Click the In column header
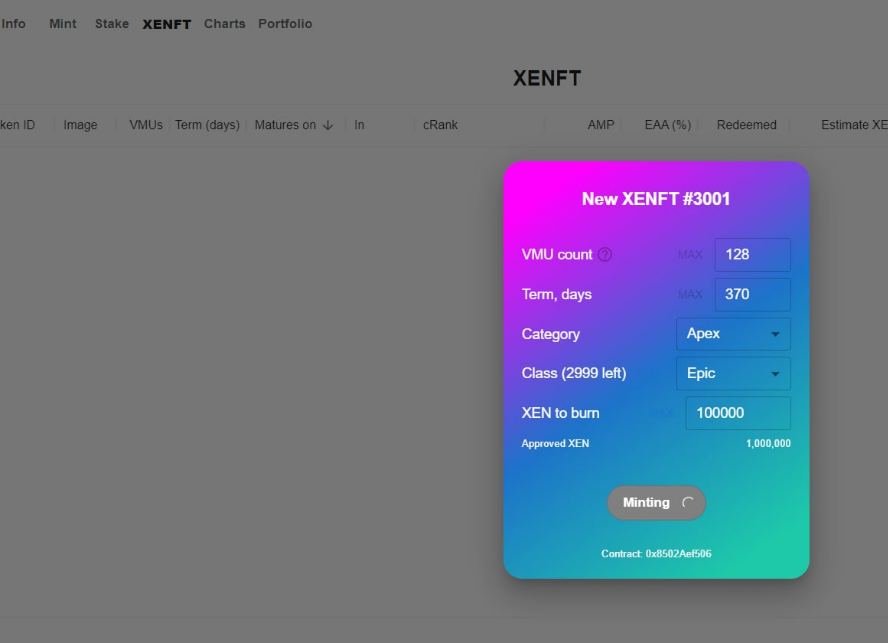The height and width of the screenshot is (643, 888). click(359, 125)
